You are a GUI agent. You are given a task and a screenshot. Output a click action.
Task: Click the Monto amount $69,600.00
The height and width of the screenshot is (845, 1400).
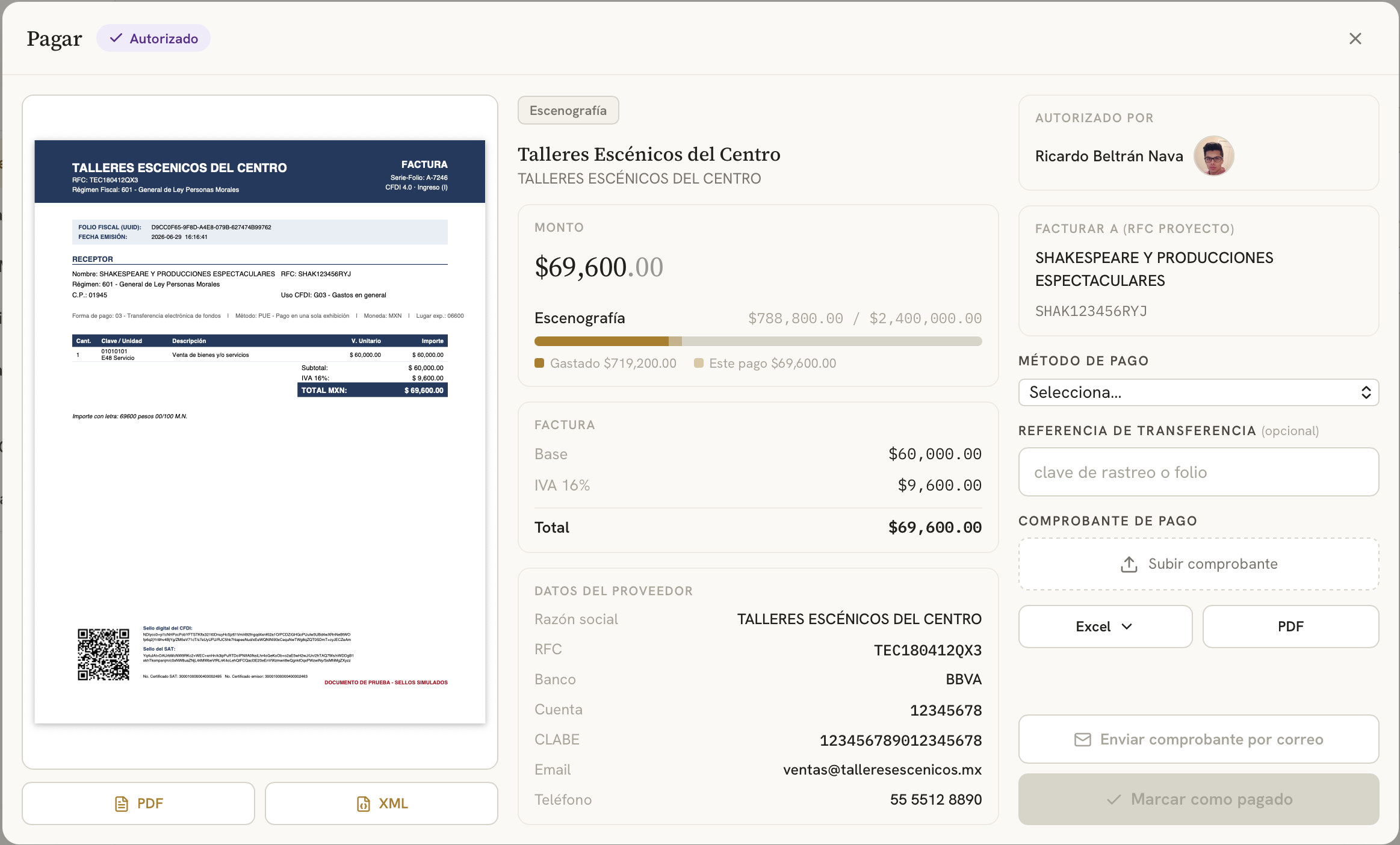click(x=599, y=267)
